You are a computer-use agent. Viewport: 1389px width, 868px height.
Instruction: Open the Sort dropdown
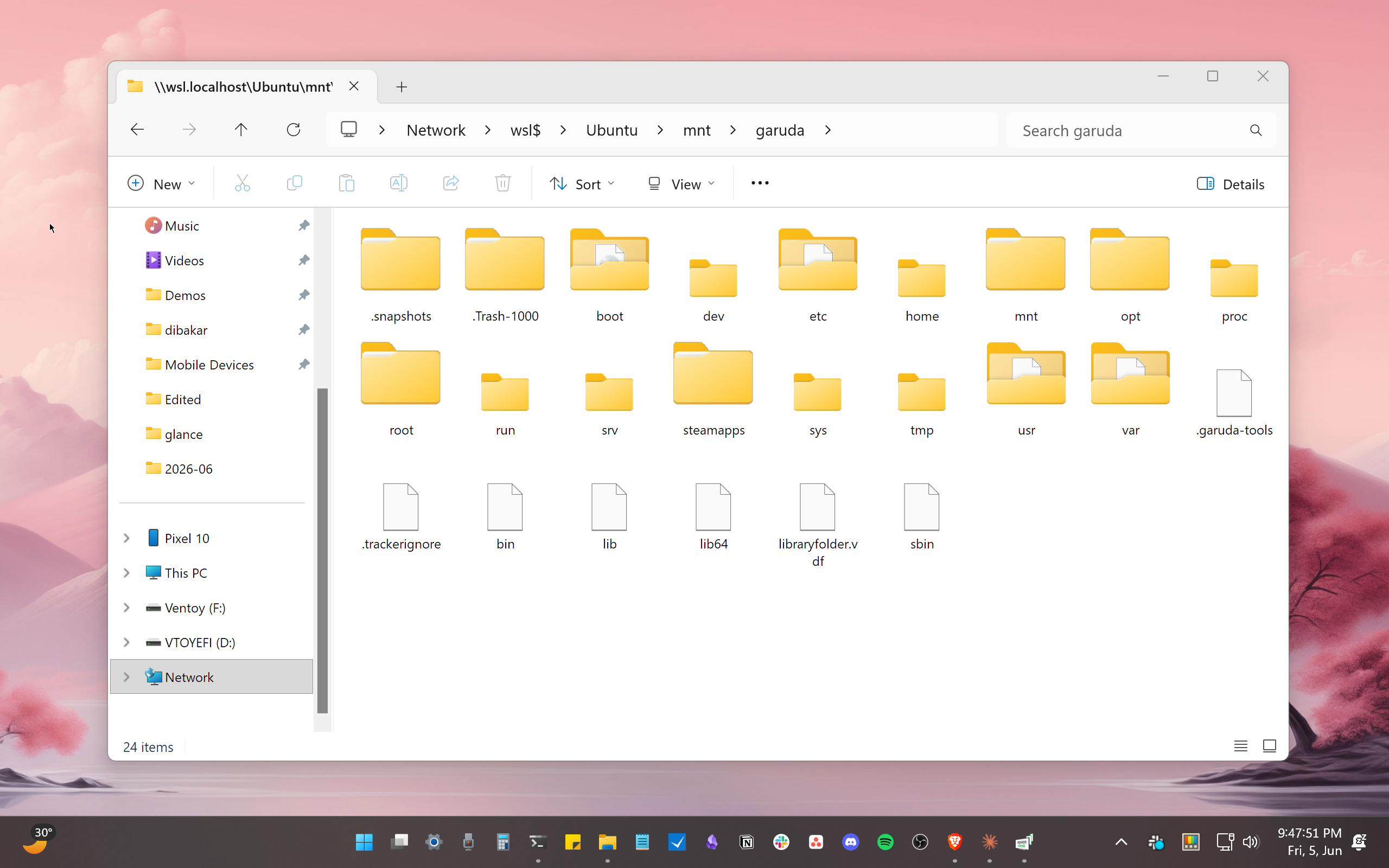[582, 184]
